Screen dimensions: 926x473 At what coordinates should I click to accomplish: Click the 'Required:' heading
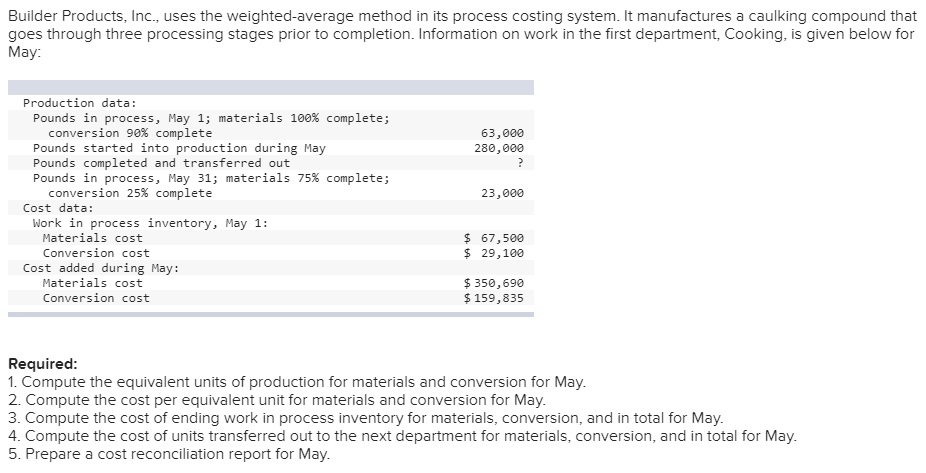(x=43, y=364)
